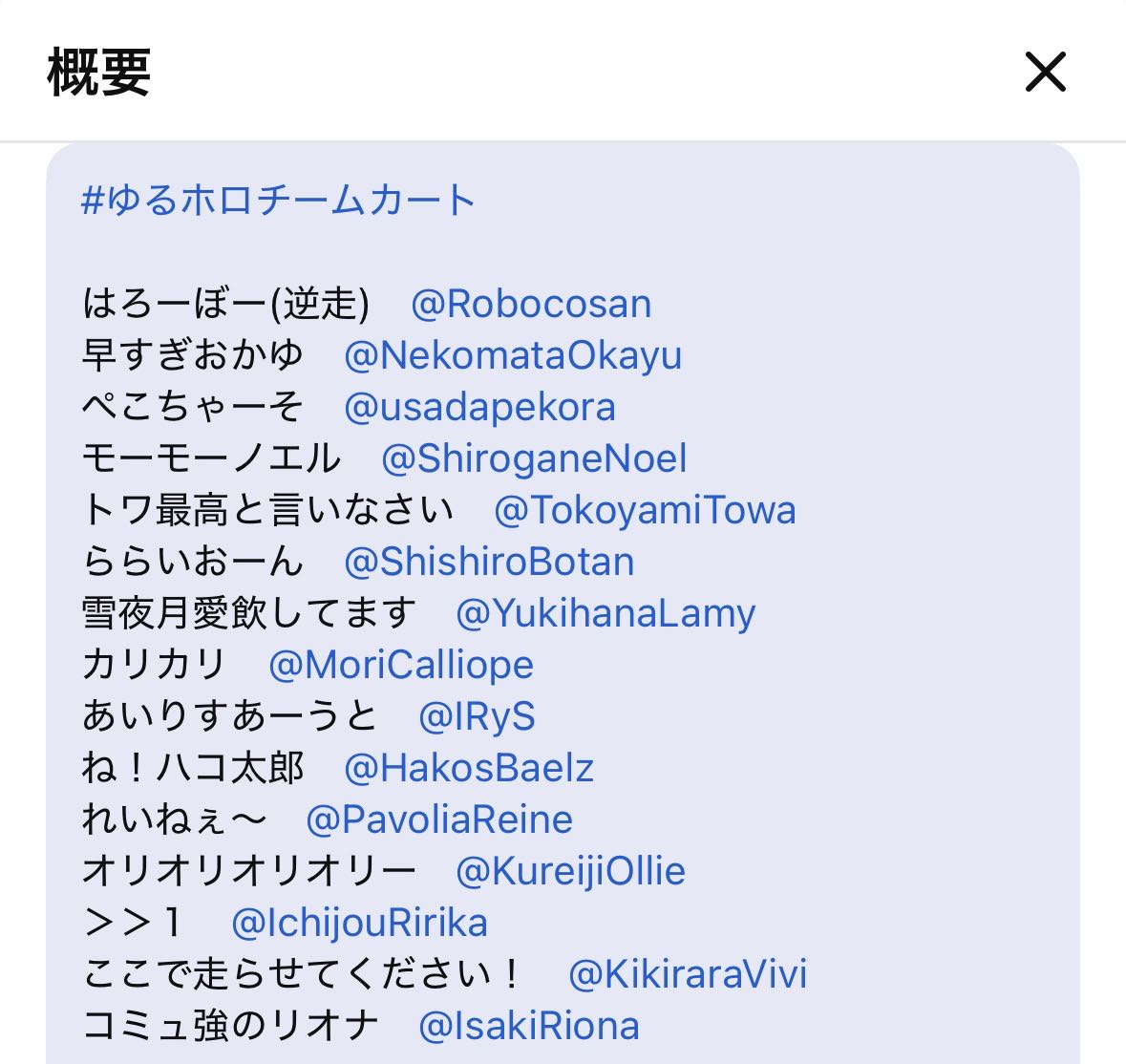Open the @Robocosan mention link
The width and height of the screenshot is (1126, 1064).
click(531, 304)
